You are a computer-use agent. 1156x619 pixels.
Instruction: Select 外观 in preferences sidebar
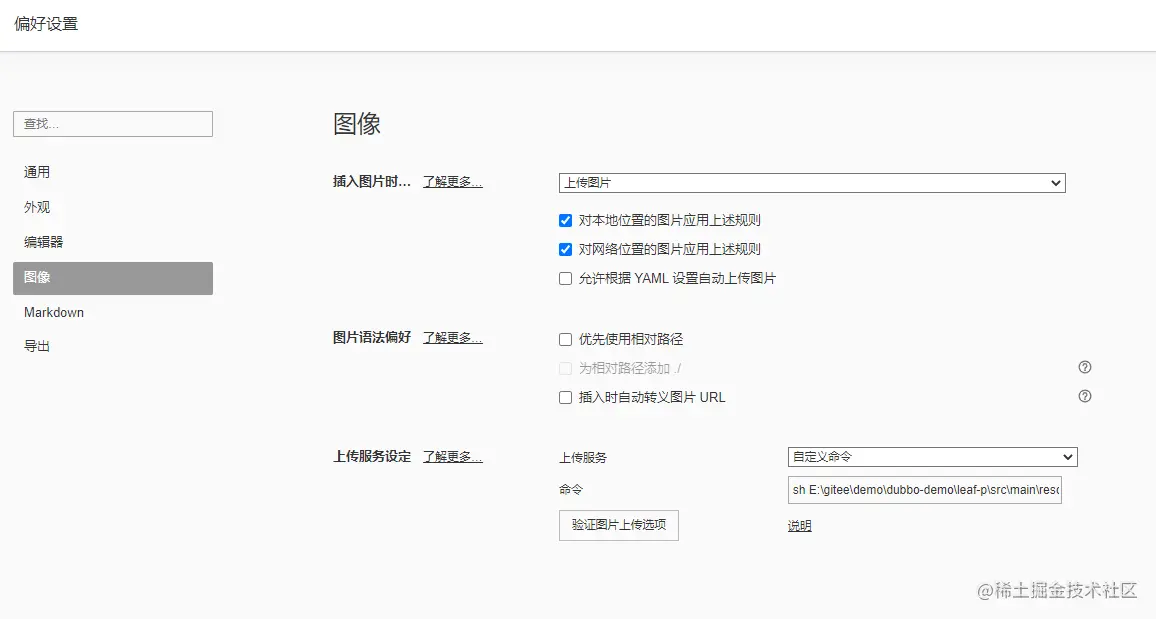click(x=113, y=207)
